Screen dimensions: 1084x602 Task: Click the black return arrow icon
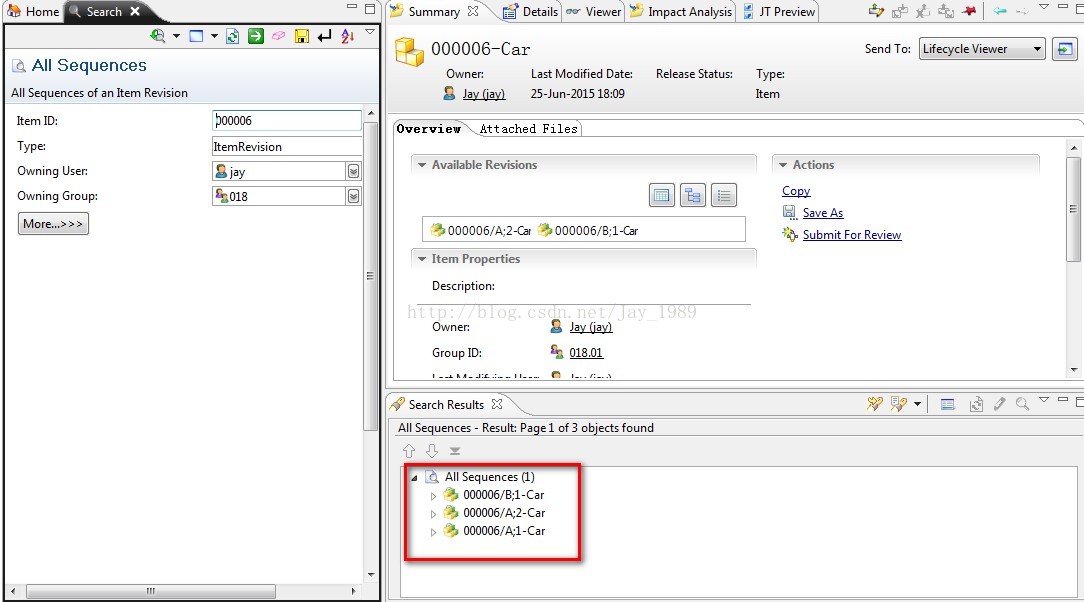coord(324,36)
